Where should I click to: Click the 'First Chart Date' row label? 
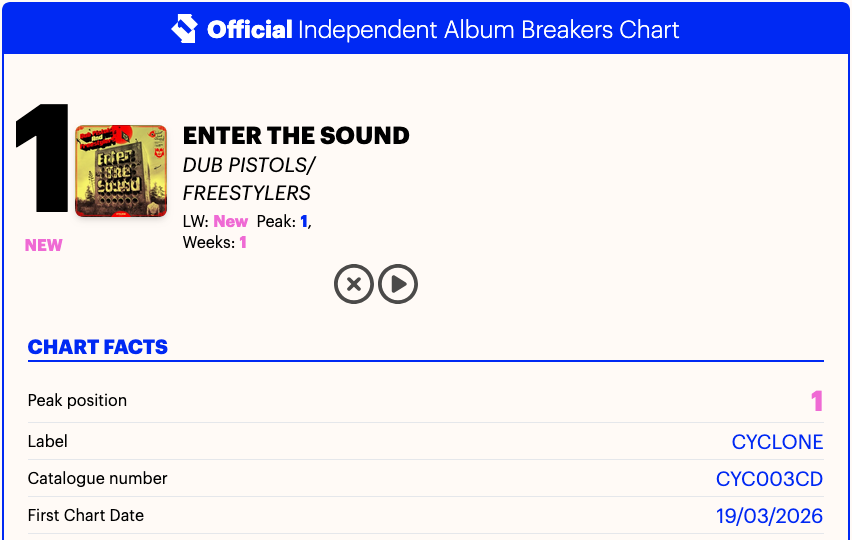86,516
